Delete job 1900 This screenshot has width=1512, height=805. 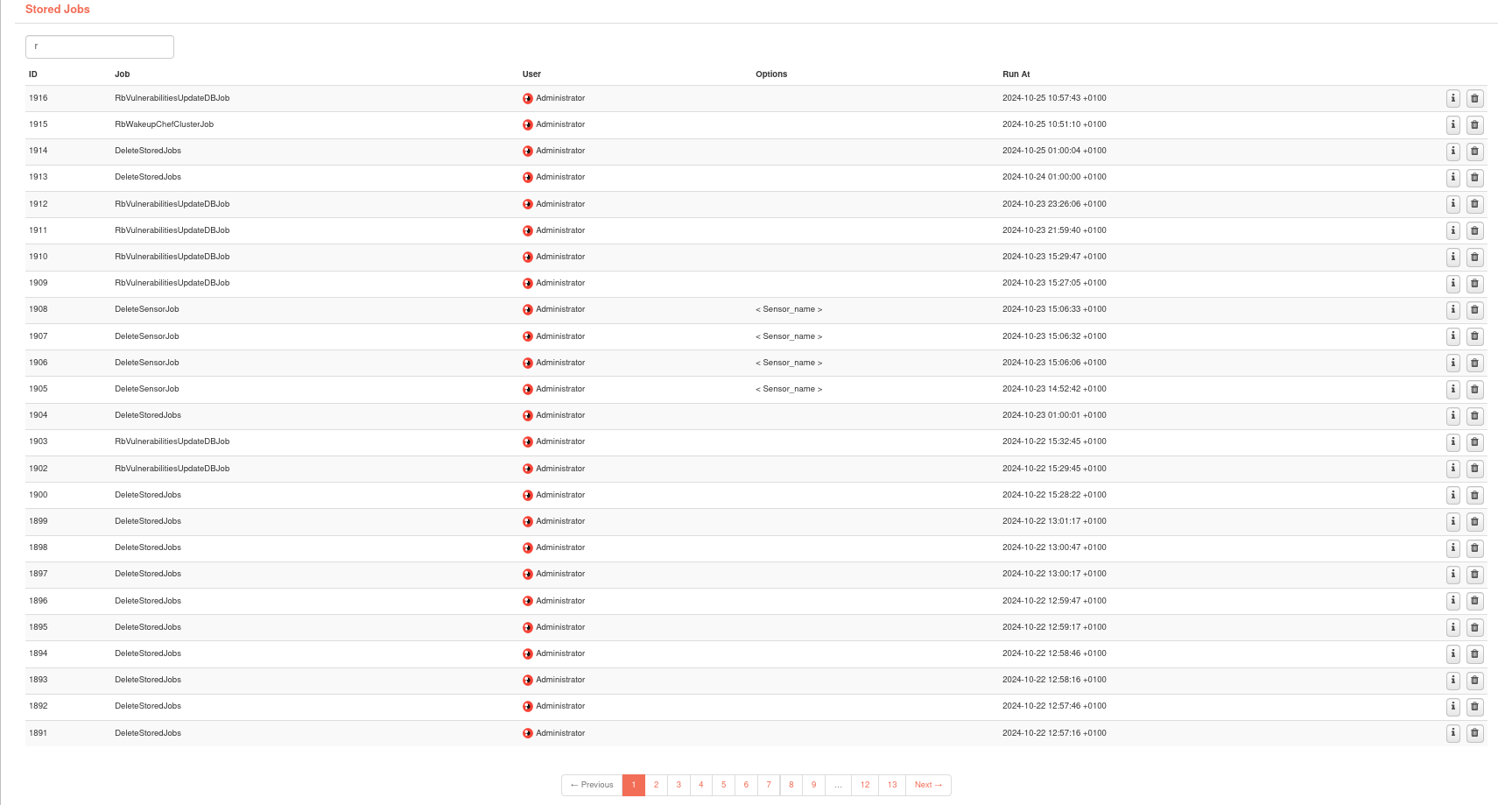[1475, 496]
